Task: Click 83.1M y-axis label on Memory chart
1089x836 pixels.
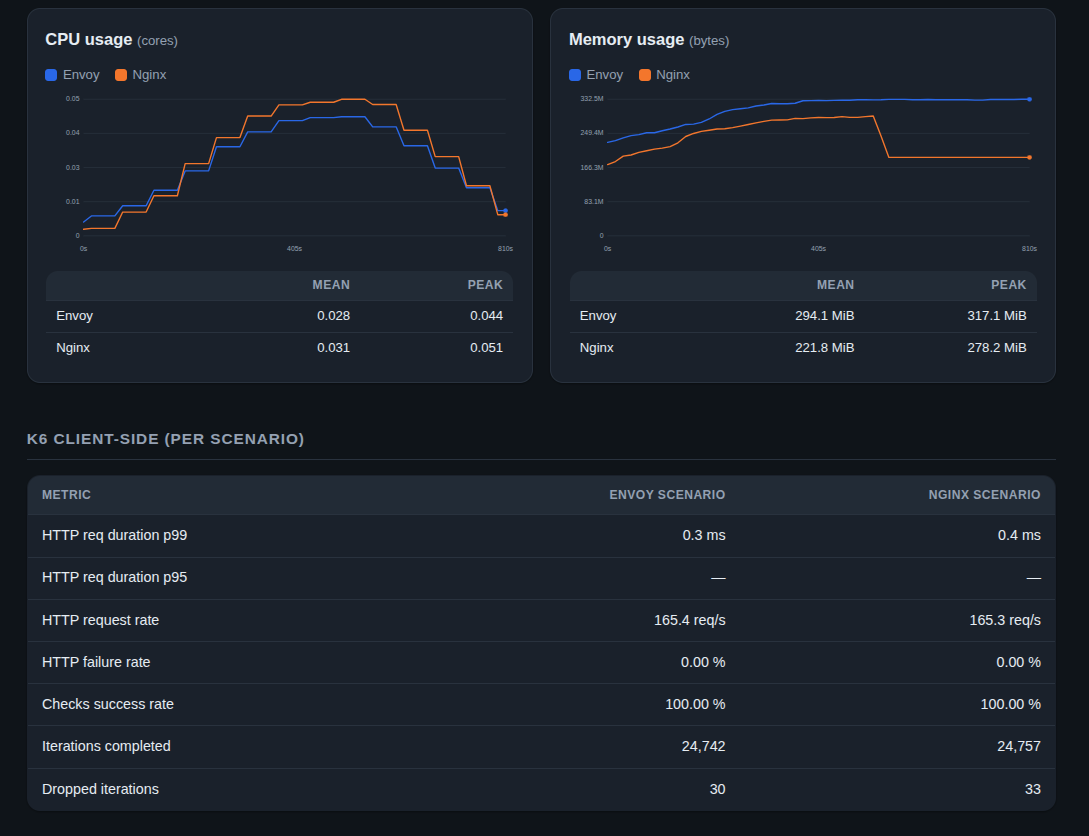Action: (594, 201)
